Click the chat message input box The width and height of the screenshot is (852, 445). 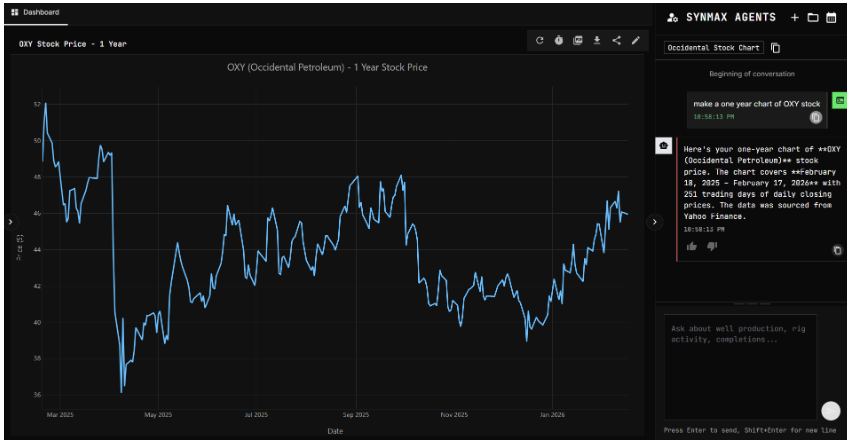click(740, 360)
